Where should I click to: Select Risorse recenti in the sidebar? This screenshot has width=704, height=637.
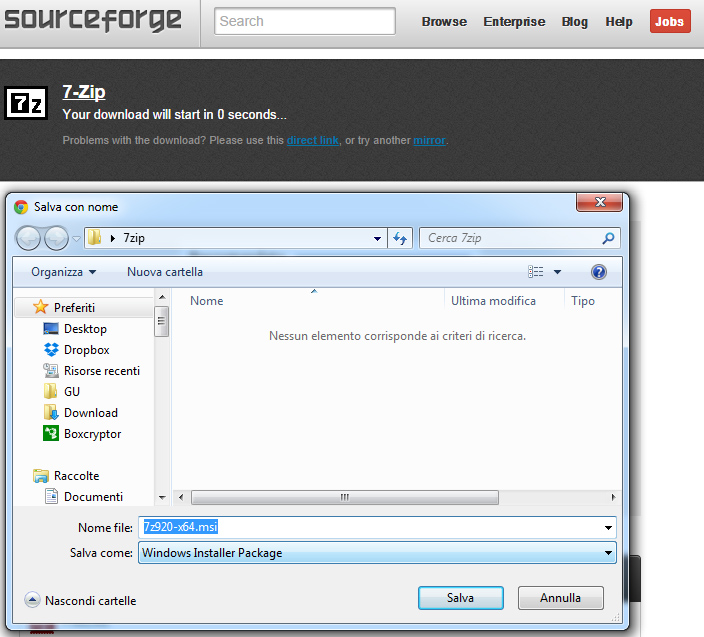pos(102,371)
